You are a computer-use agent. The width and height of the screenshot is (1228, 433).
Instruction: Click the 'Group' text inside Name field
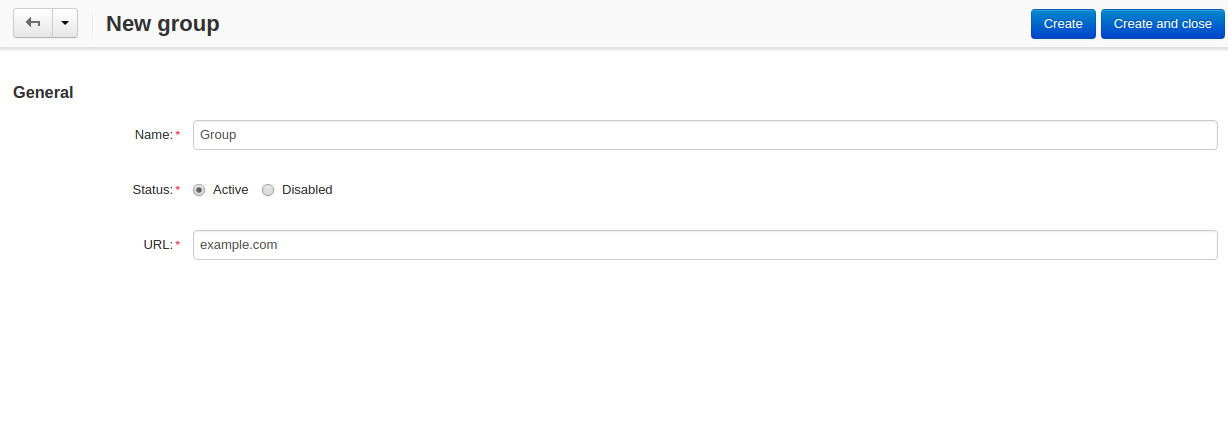[x=218, y=135]
